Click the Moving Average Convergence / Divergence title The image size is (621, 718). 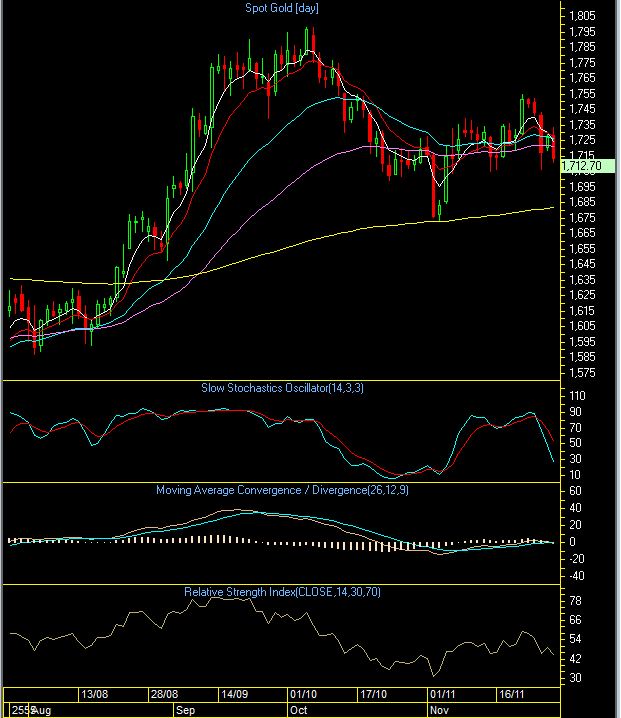click(282, 490)
